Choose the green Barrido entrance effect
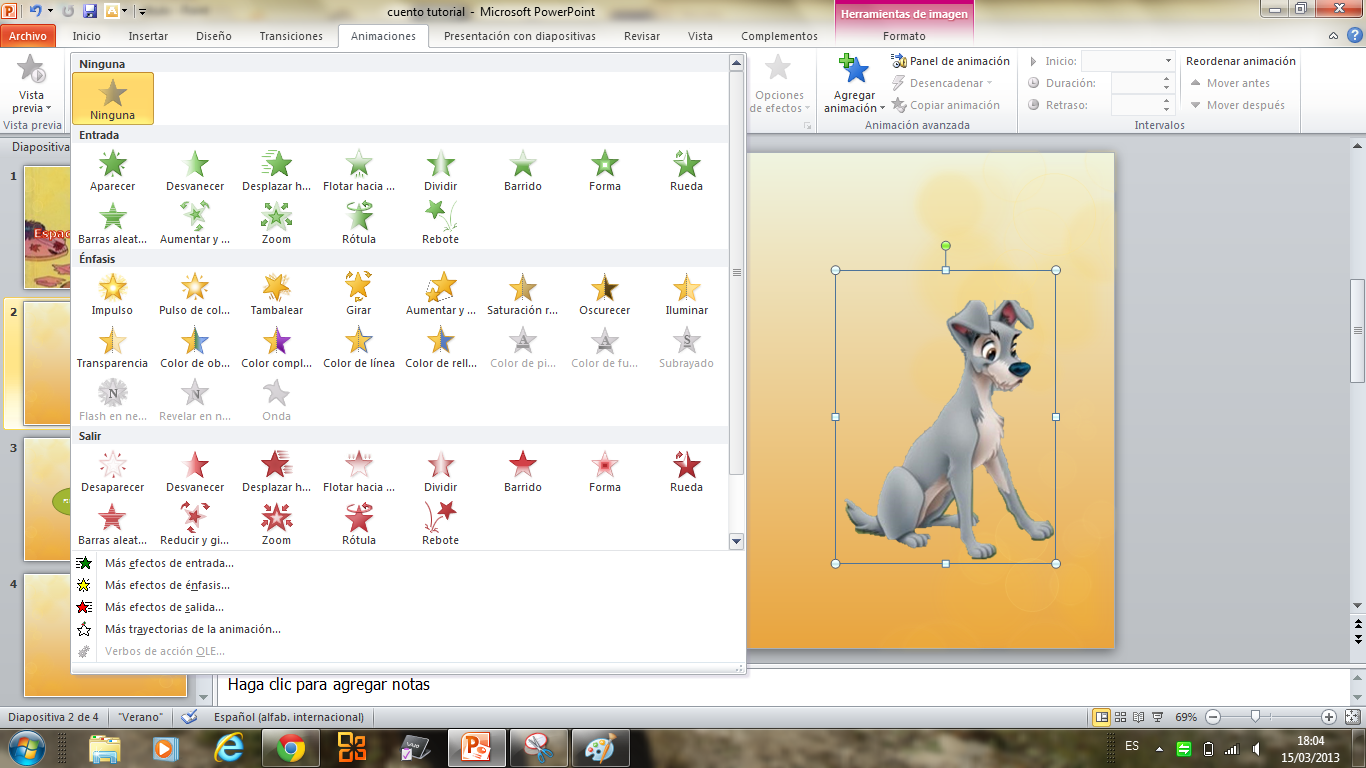 pos(523,170)
